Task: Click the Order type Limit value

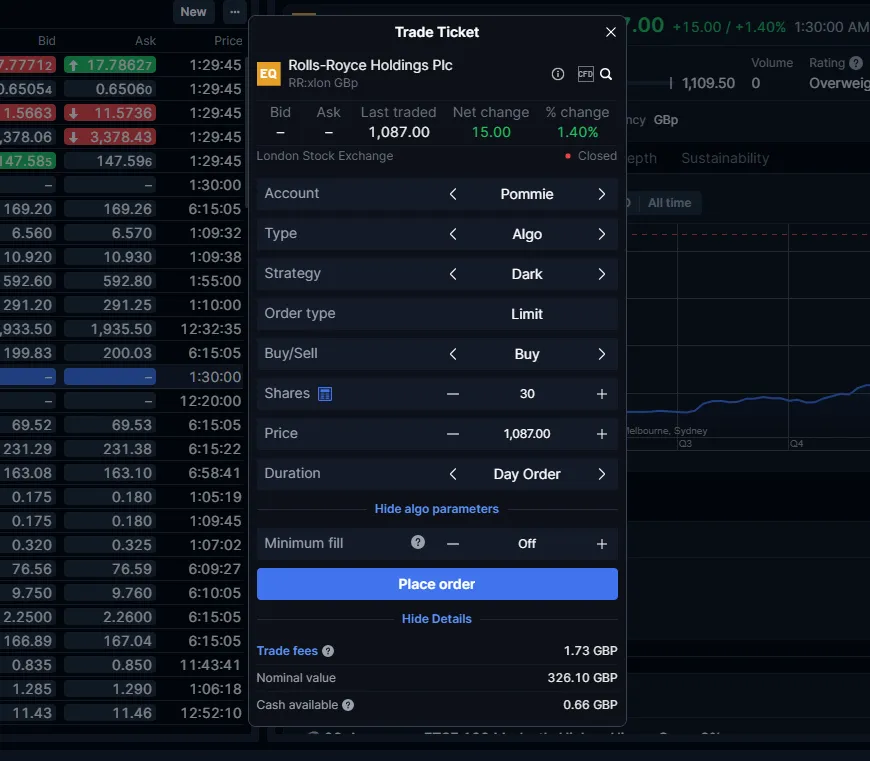Action: coord(527,314)
